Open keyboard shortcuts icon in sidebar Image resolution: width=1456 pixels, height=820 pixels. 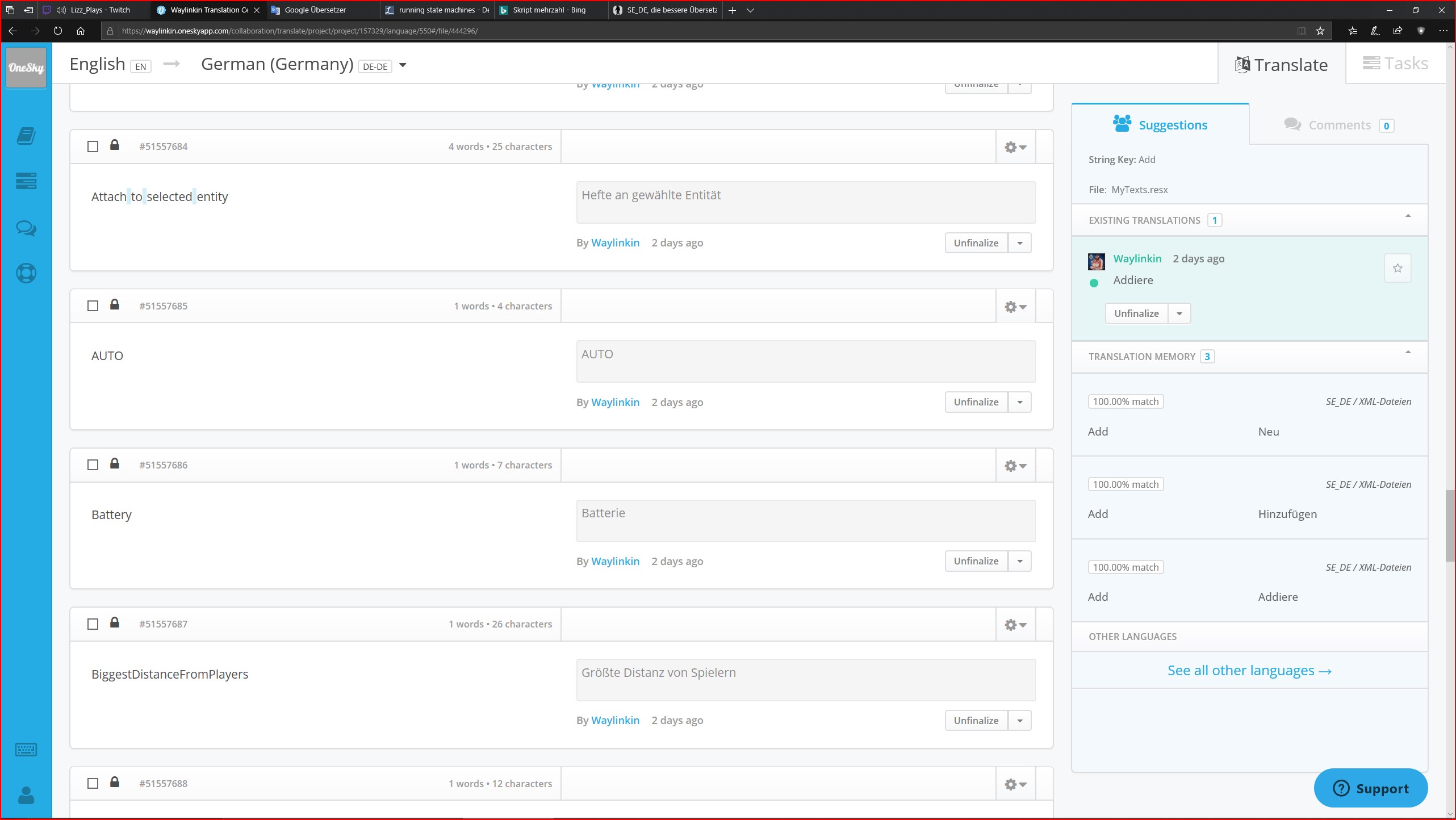(26, 750)
